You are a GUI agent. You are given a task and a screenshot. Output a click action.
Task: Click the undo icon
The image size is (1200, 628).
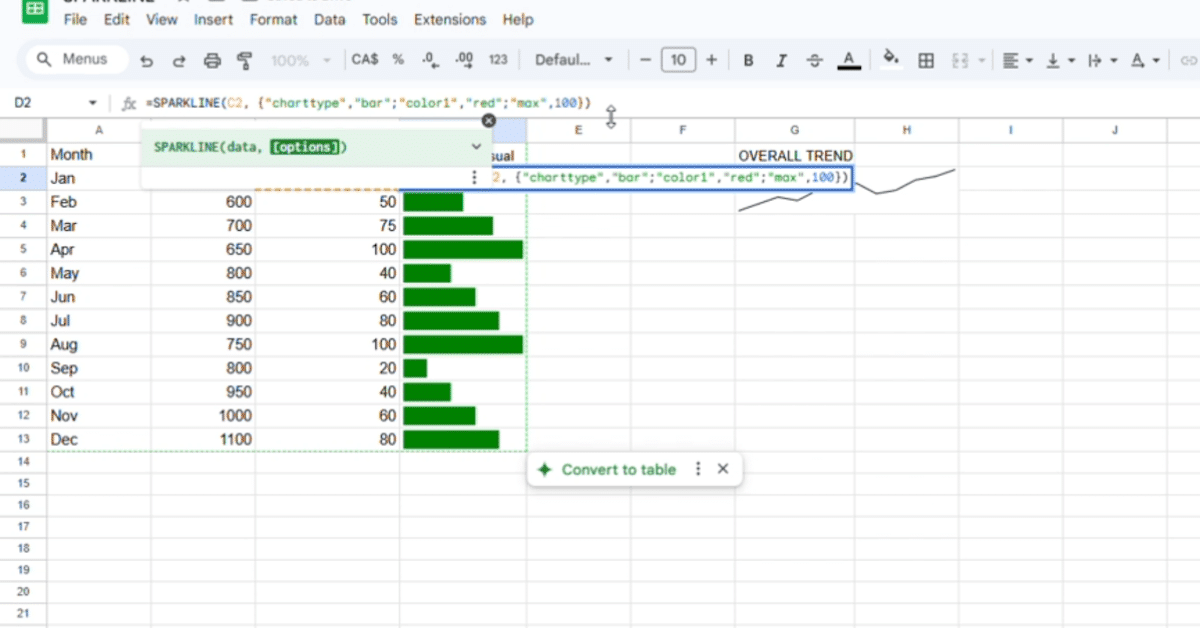point(146,60)
